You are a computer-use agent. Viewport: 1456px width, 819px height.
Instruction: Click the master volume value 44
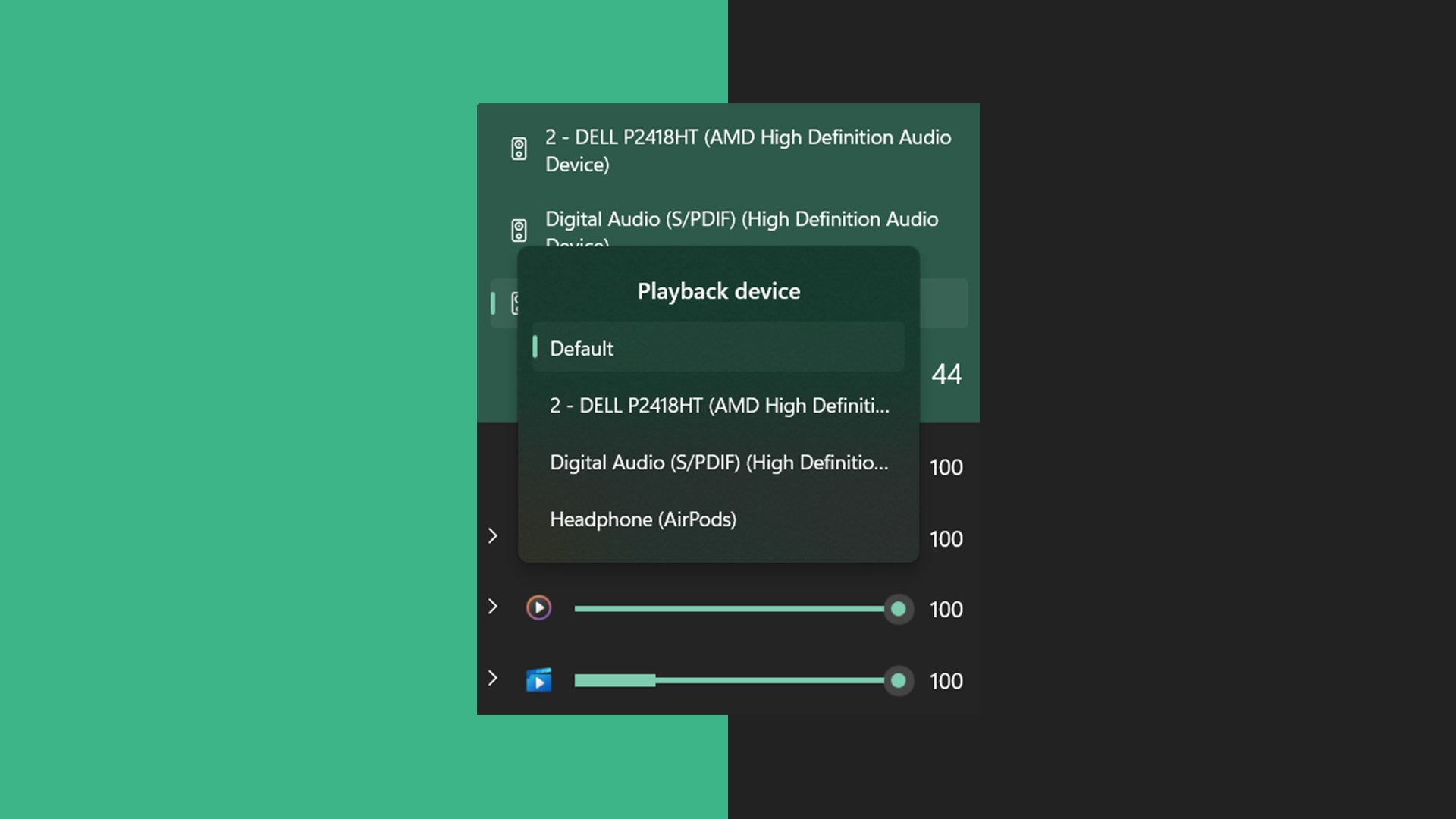point(946,375)
